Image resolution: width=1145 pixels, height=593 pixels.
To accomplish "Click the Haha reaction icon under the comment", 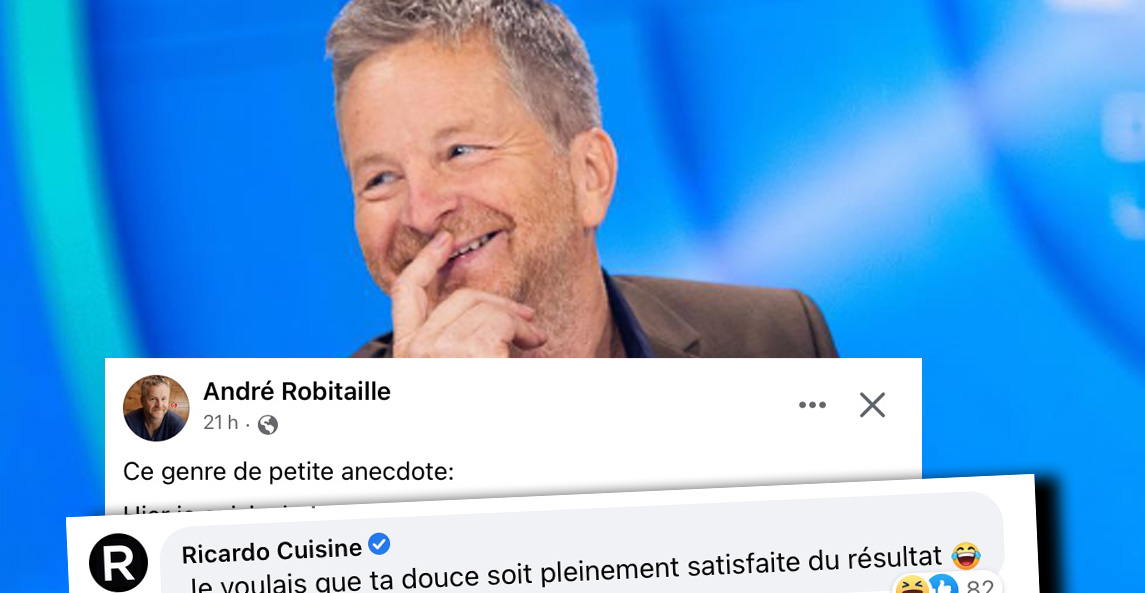I will (x=911, y=585).
